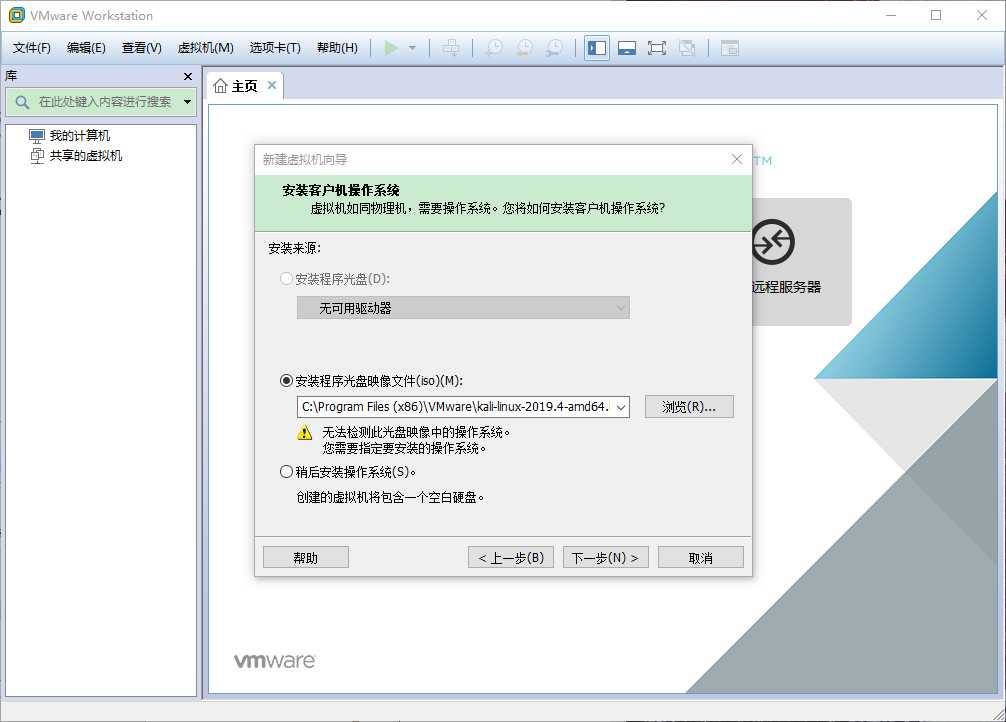Click the Home tab house icon
The width and height of the screenshot is (1006, 722).
point(220,86)
